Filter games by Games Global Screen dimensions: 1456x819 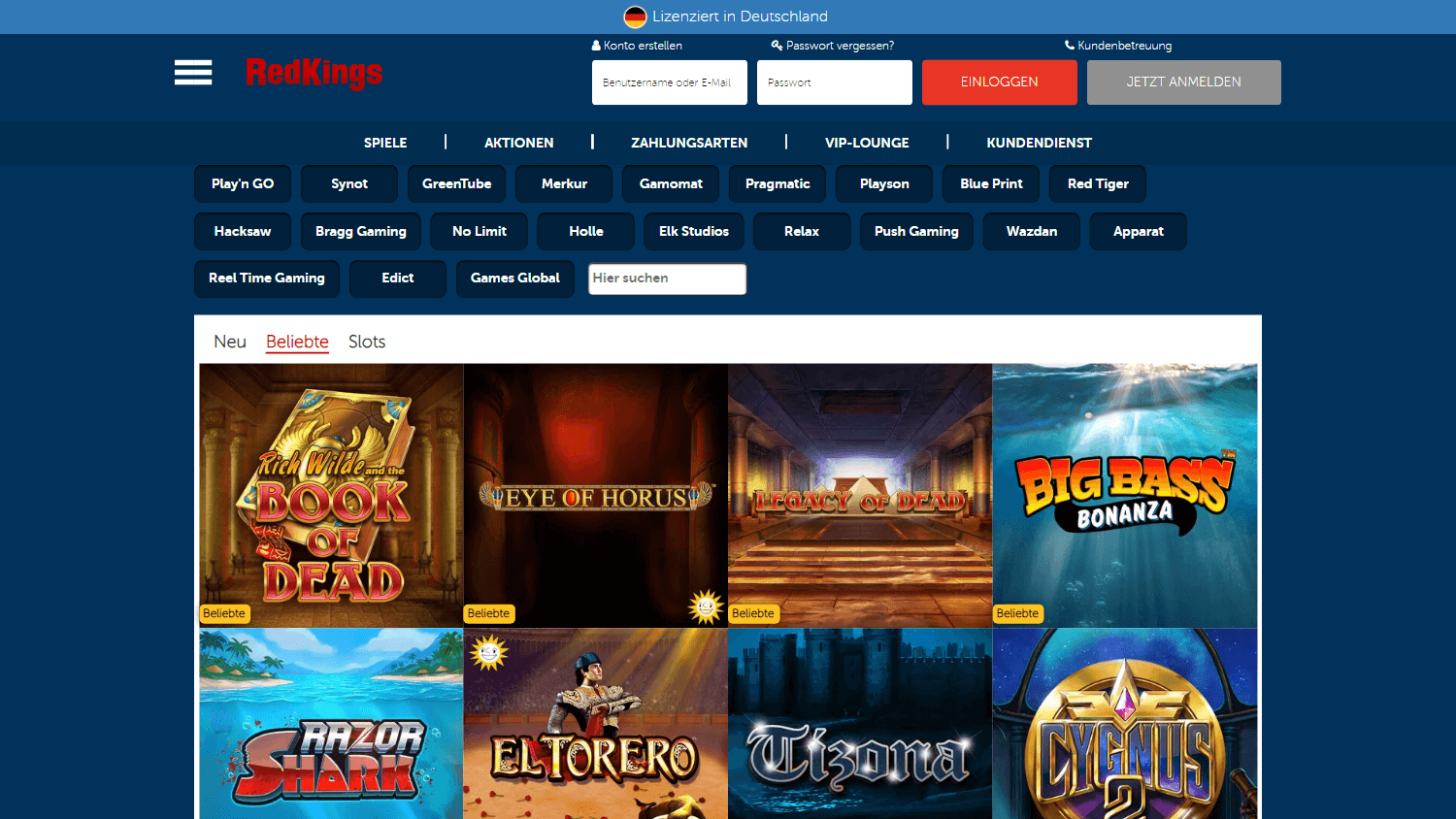[x=515, y=278]
